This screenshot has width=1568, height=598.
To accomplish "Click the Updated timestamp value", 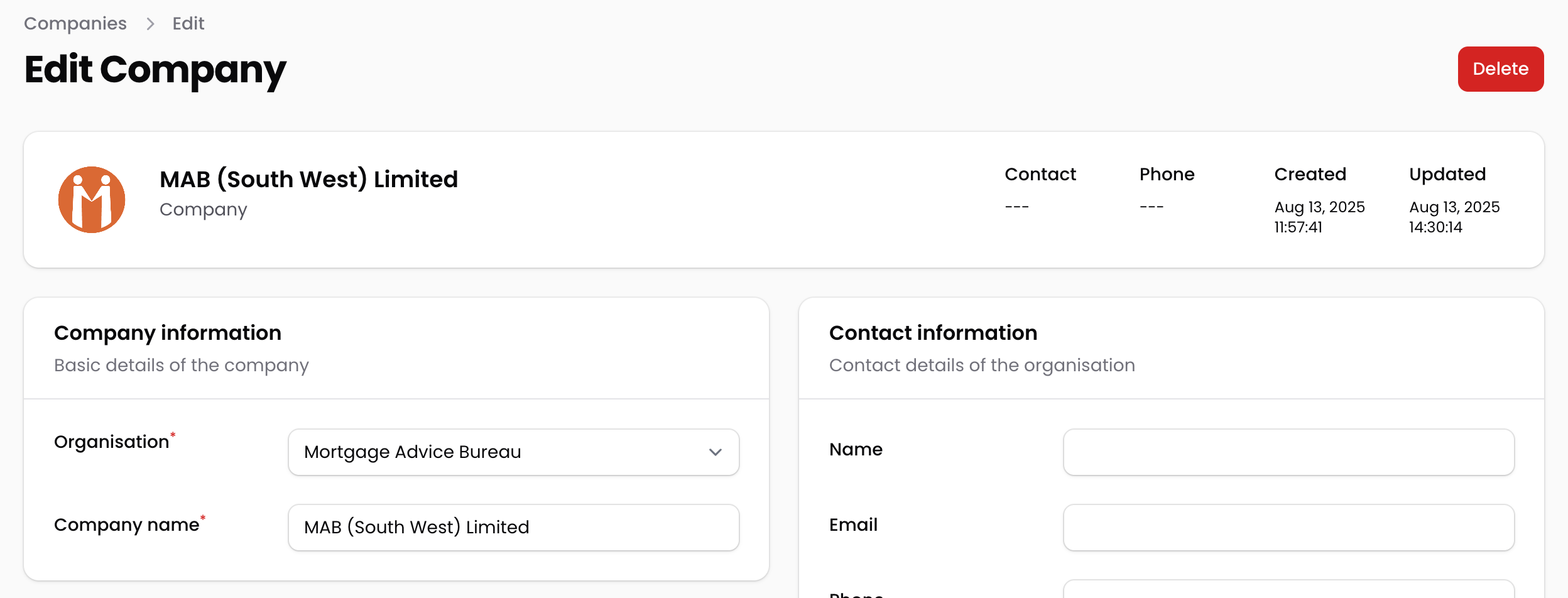I will point(1454,217).
